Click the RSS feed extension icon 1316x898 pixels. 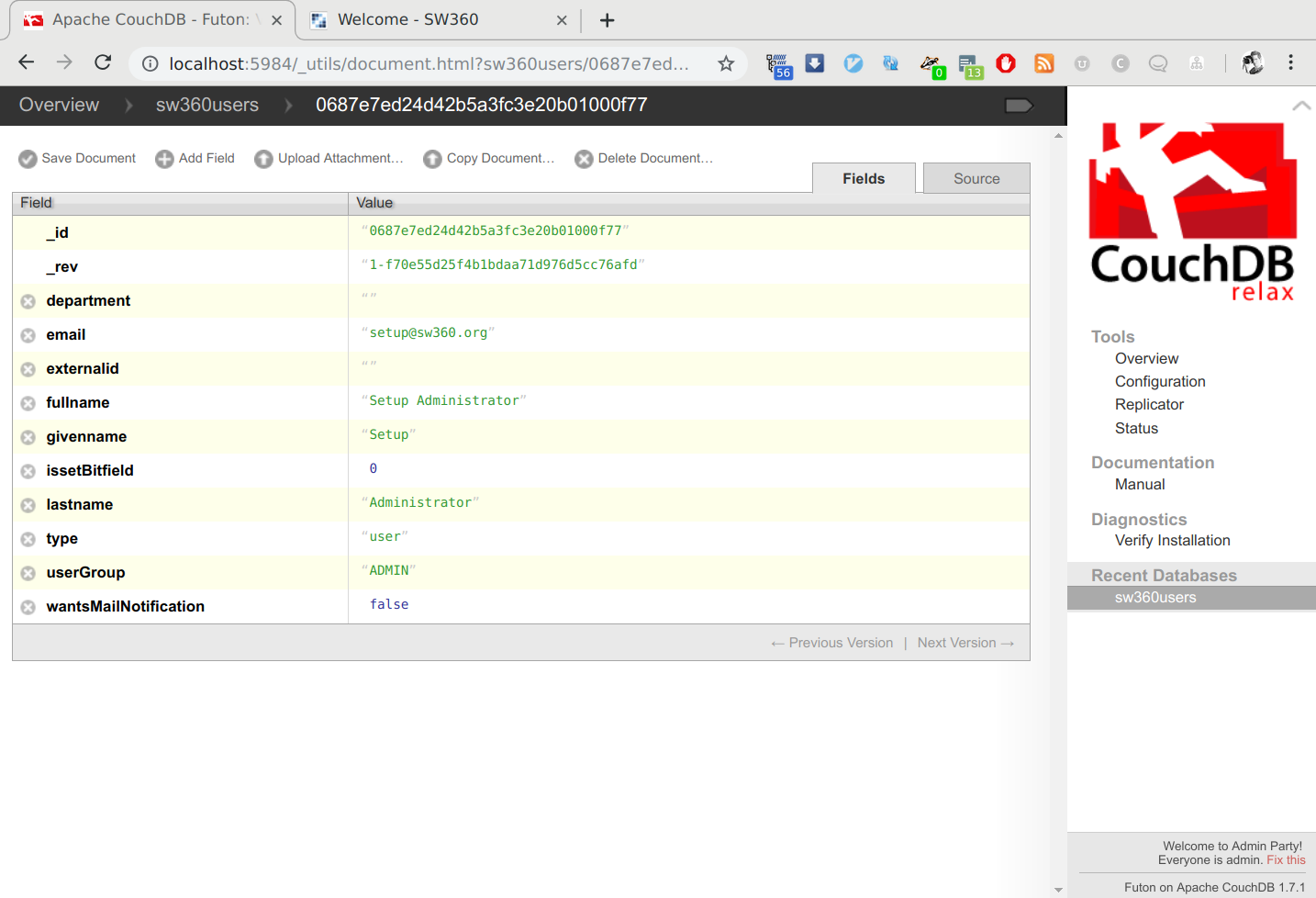[1043, 62]
